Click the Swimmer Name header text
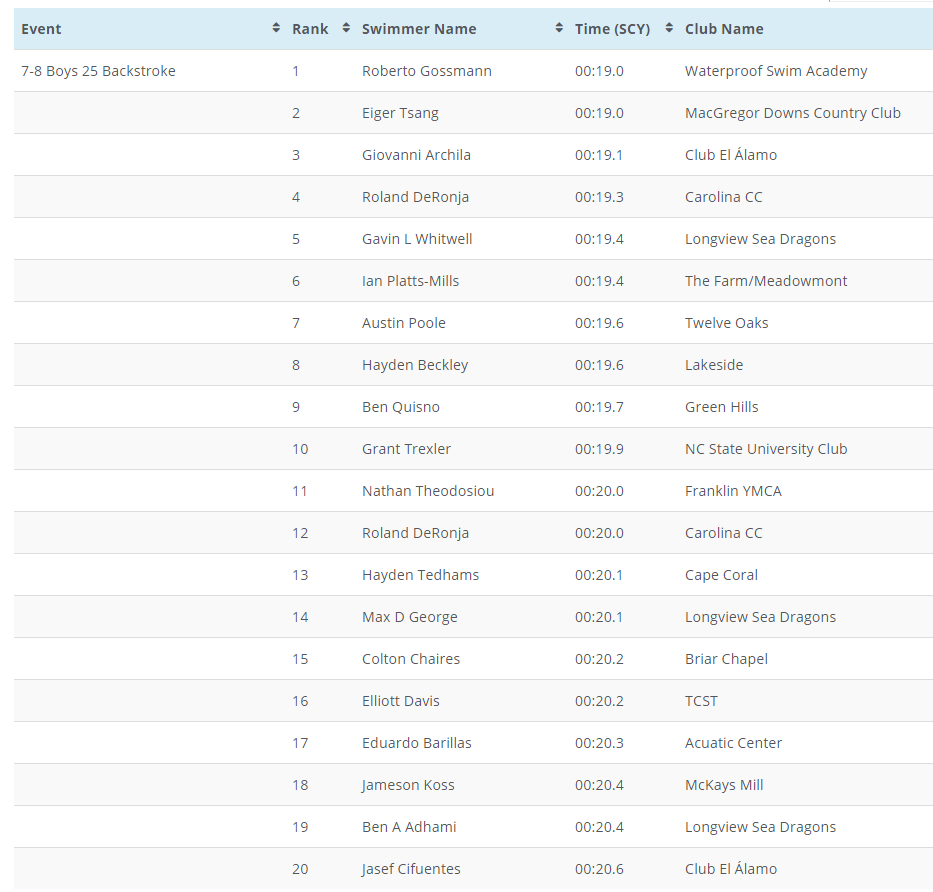 point(419,29)
